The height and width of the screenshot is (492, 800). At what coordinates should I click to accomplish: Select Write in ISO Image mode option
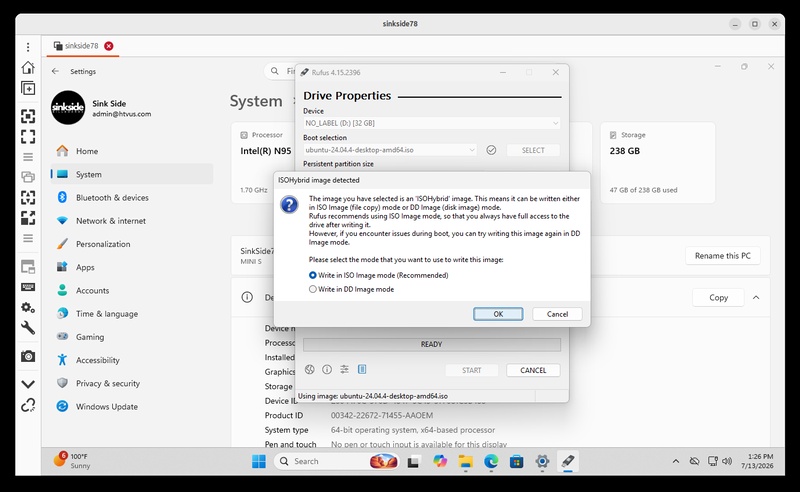pyautogui.click(x=379, y=275)
